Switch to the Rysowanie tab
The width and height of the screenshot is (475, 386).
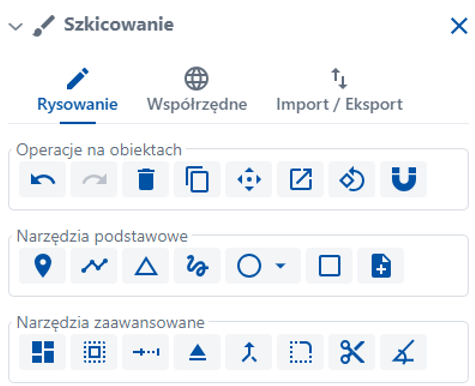[77, 91]
